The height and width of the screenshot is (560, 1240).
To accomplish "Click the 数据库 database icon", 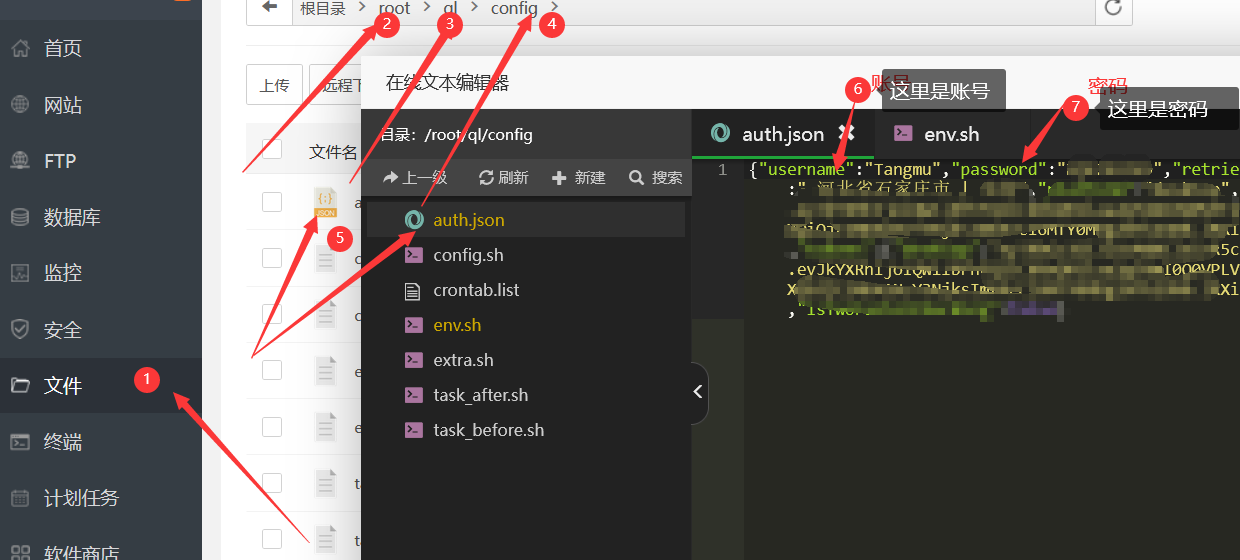I will tap(20, 216).
